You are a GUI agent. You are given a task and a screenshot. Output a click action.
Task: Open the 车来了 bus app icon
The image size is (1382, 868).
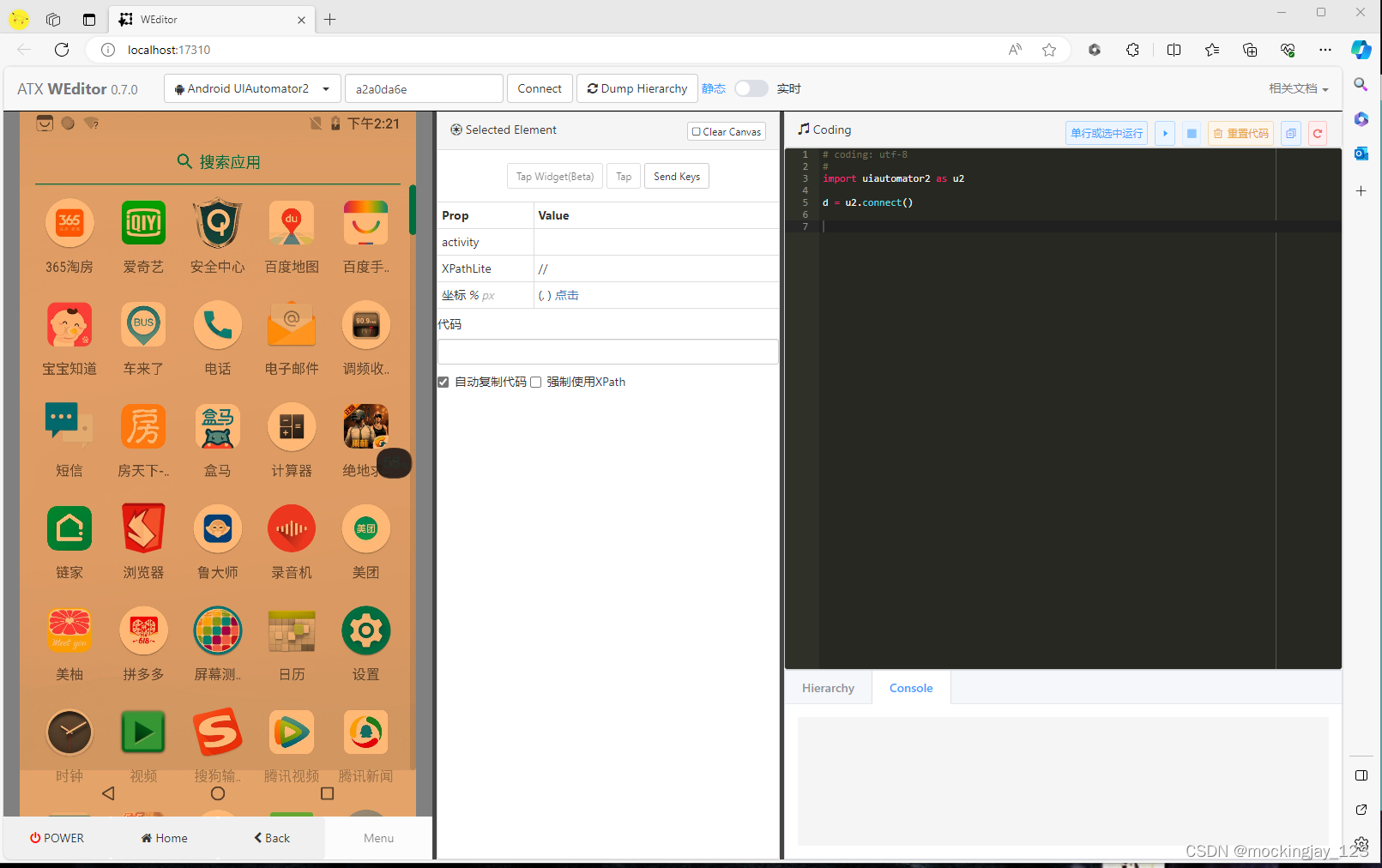point(143,325)
